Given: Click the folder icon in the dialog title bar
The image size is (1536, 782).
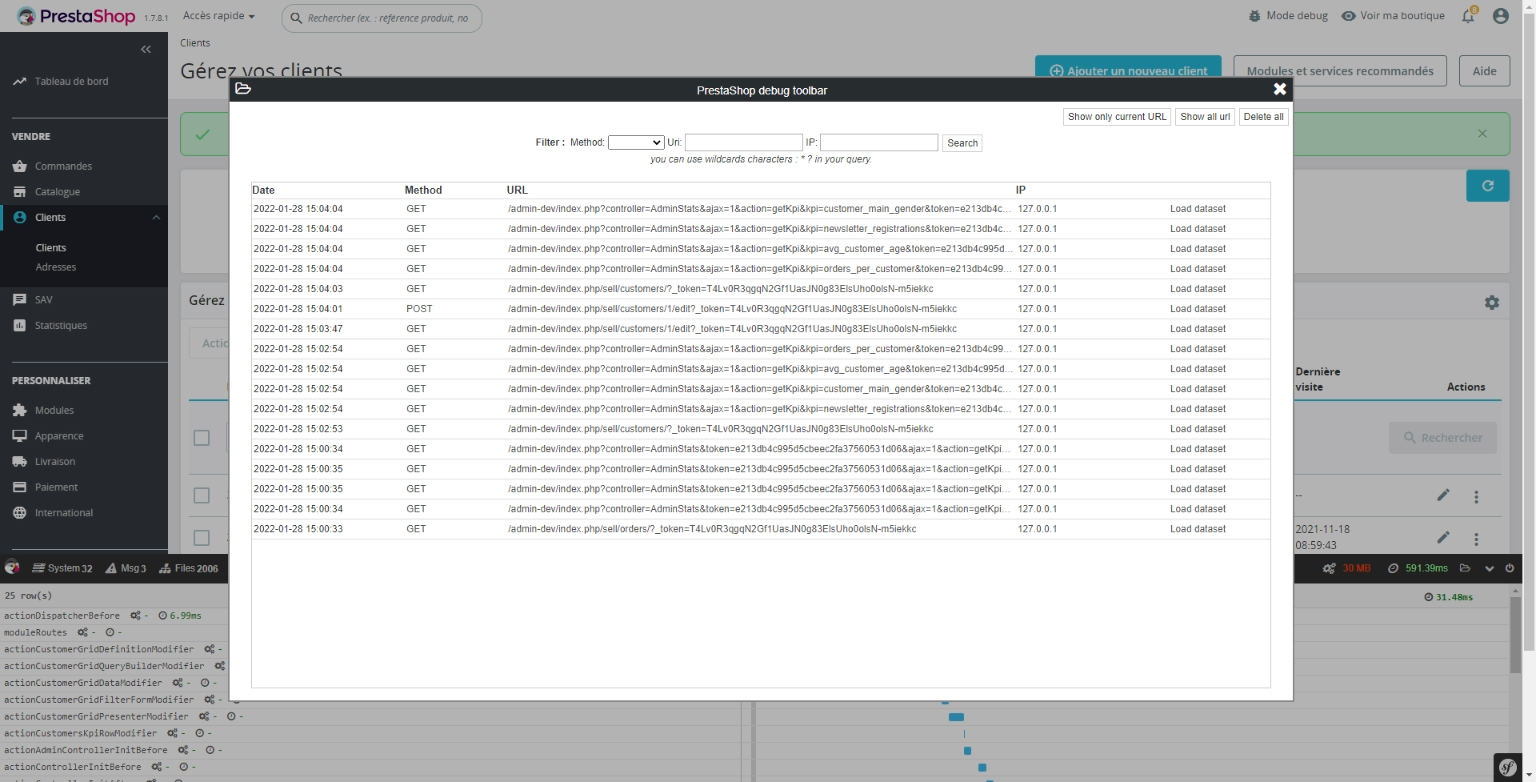Looking at the screenshot, I should 243,89.
